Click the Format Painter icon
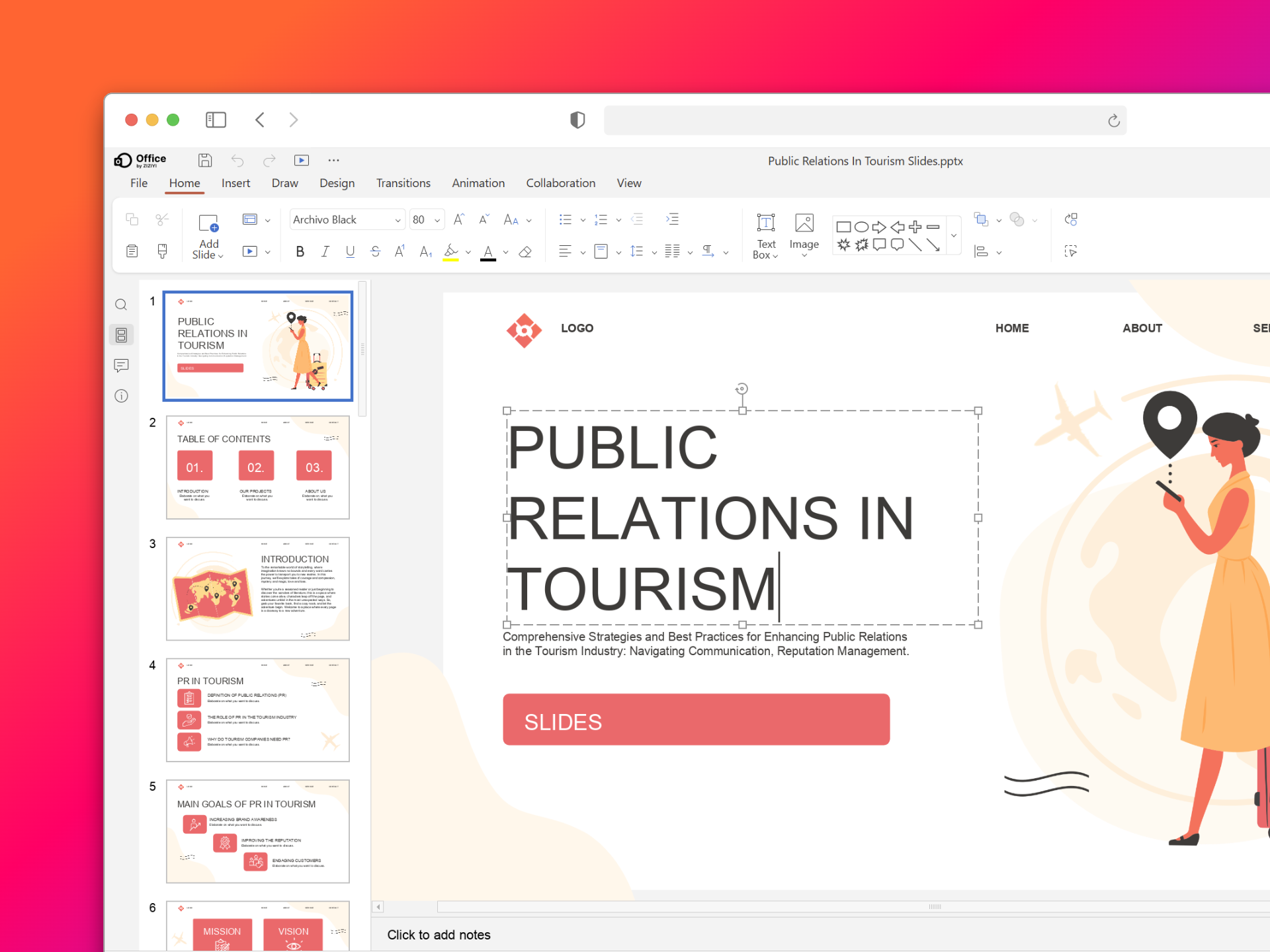The image size is (1270, 952). tap(162, 251)
